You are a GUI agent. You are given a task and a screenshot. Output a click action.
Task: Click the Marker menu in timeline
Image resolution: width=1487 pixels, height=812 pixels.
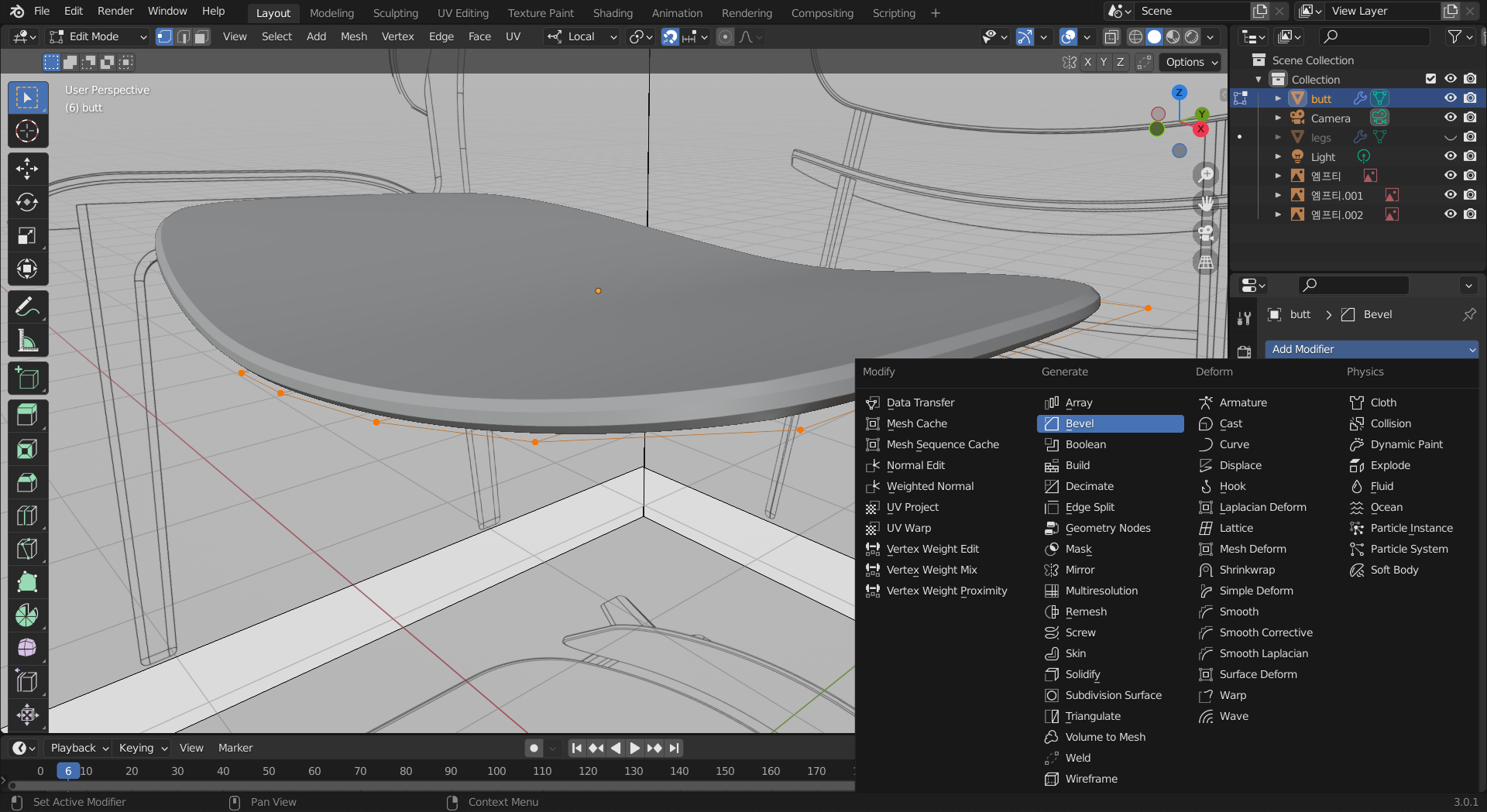coord(235,748)
